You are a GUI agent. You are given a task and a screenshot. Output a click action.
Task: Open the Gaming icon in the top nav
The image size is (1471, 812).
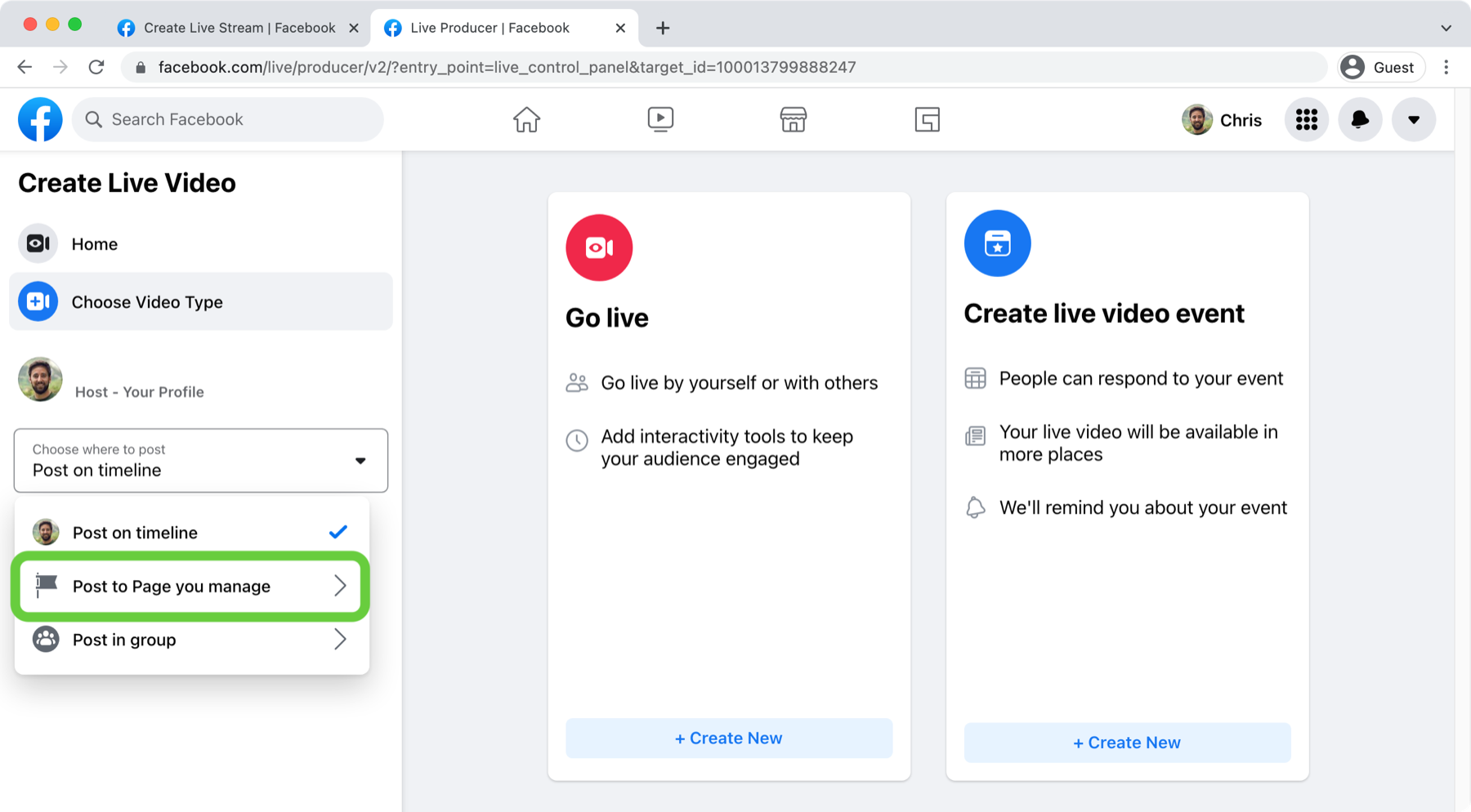pyautogui.click(x=927, y=119)
